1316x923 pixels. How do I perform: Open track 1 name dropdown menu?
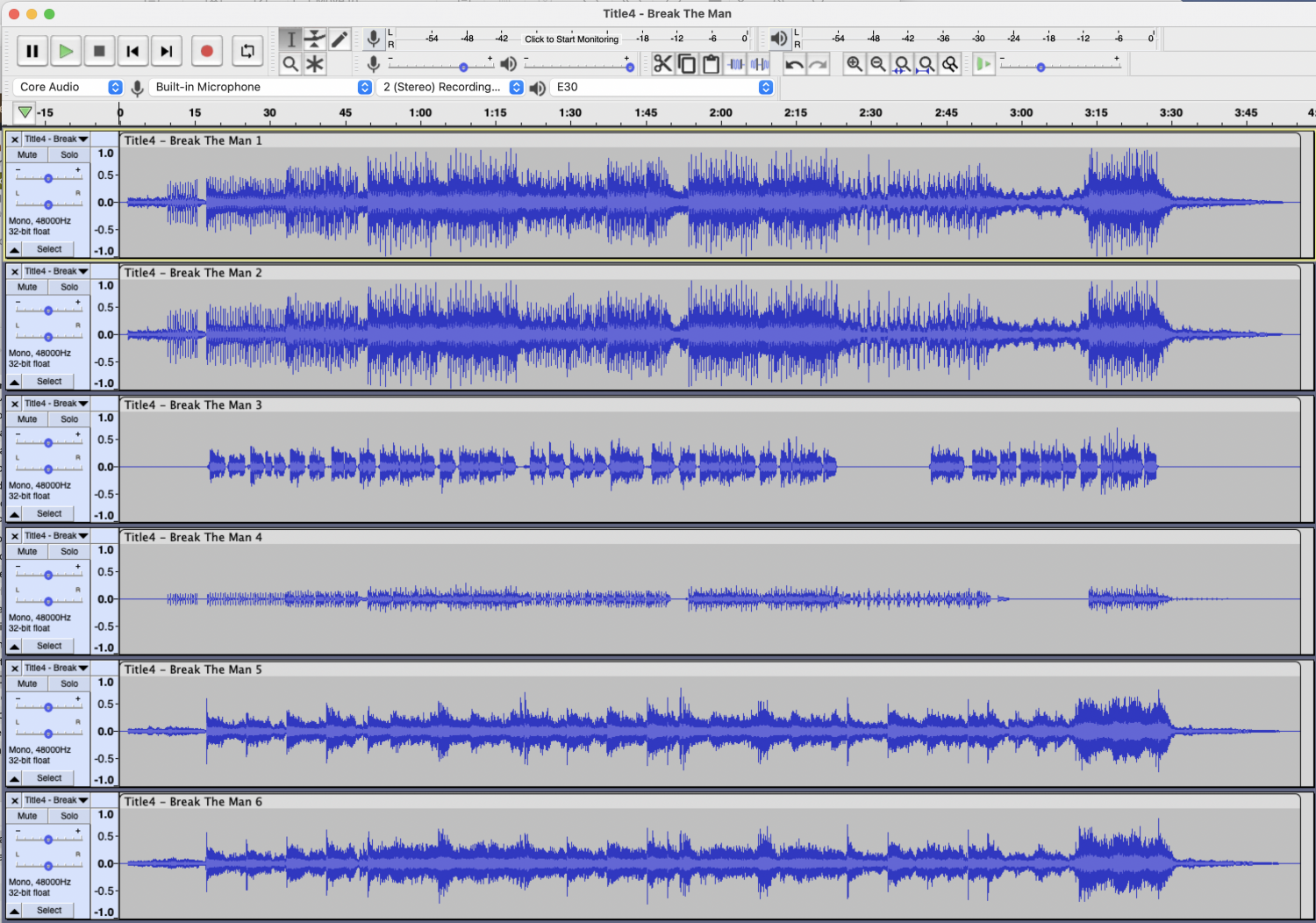click(x=56, y=139)
